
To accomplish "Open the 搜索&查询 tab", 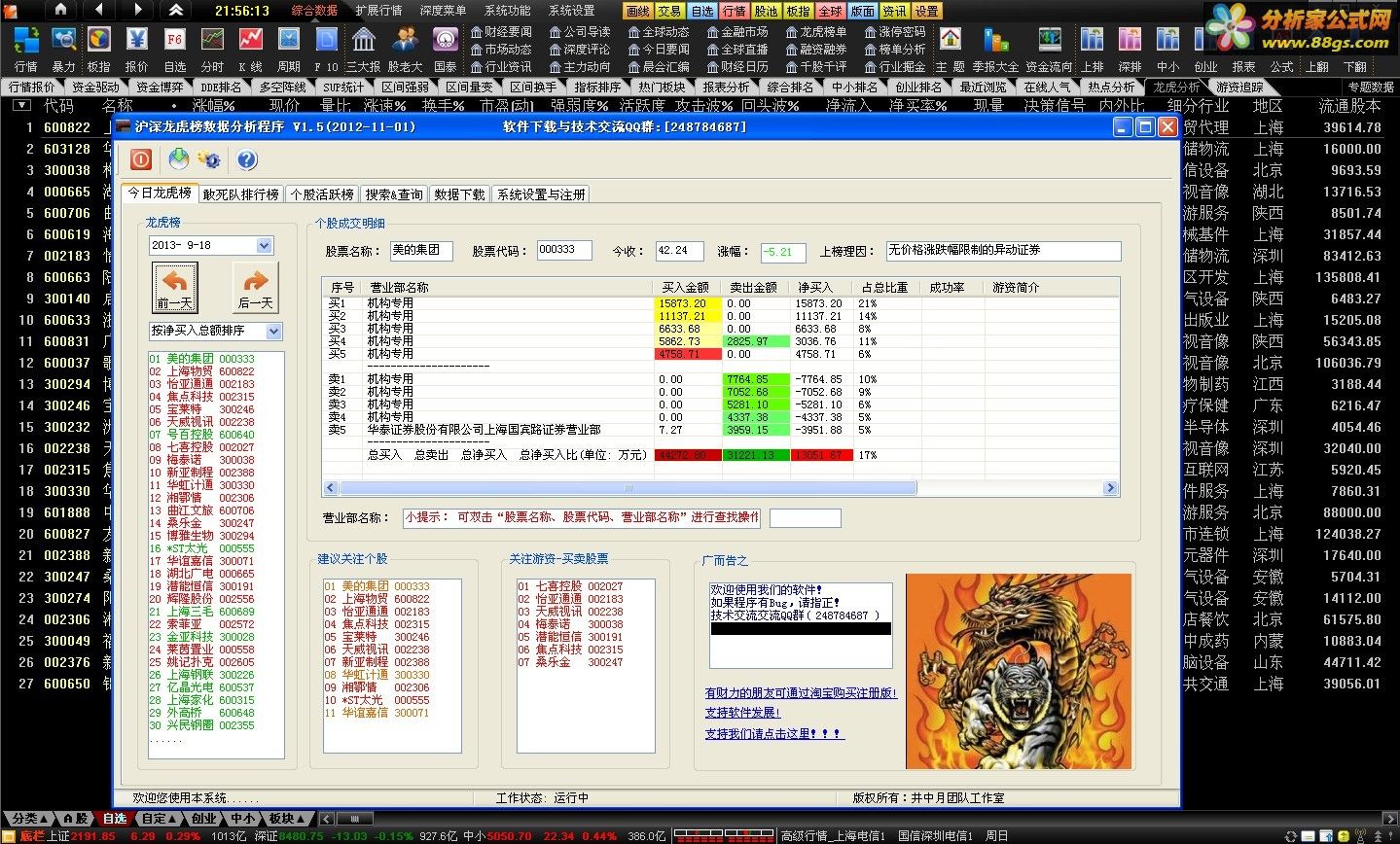I will (x=394, y=194).
